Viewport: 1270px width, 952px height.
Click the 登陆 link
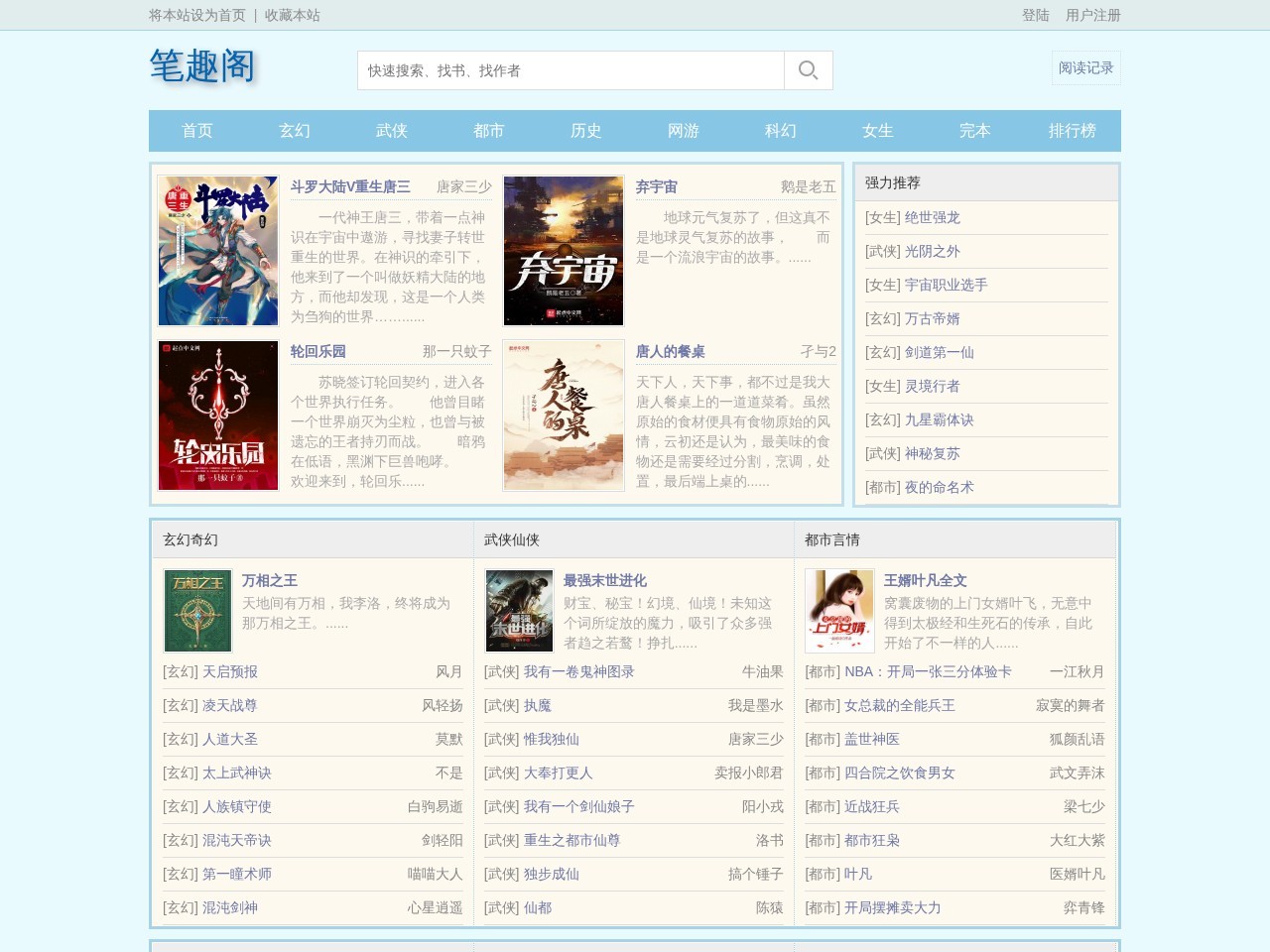coord(1035,15)
